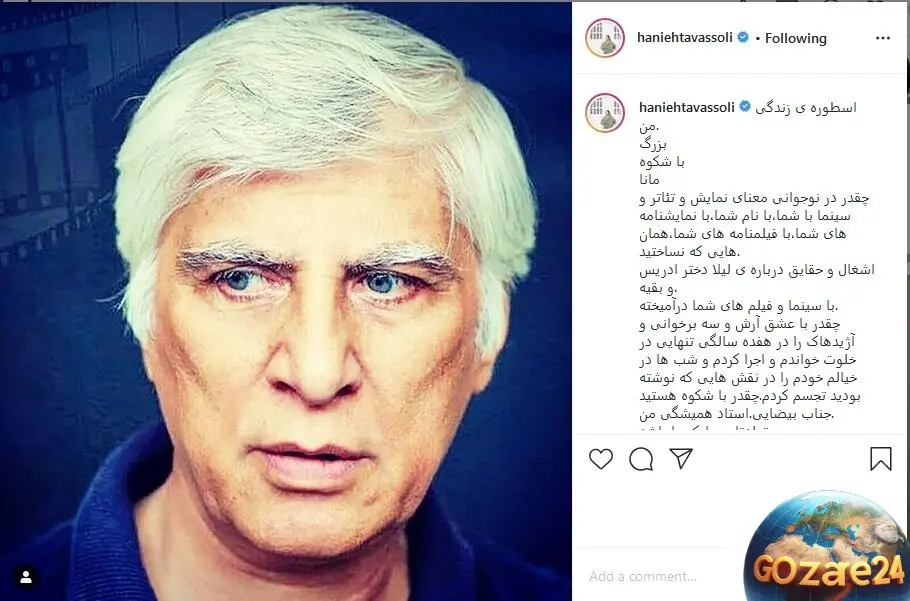The width and height of the screenshot is (910, 601).
Task: Click the caption line با شکوه
Action: point(662,162)
